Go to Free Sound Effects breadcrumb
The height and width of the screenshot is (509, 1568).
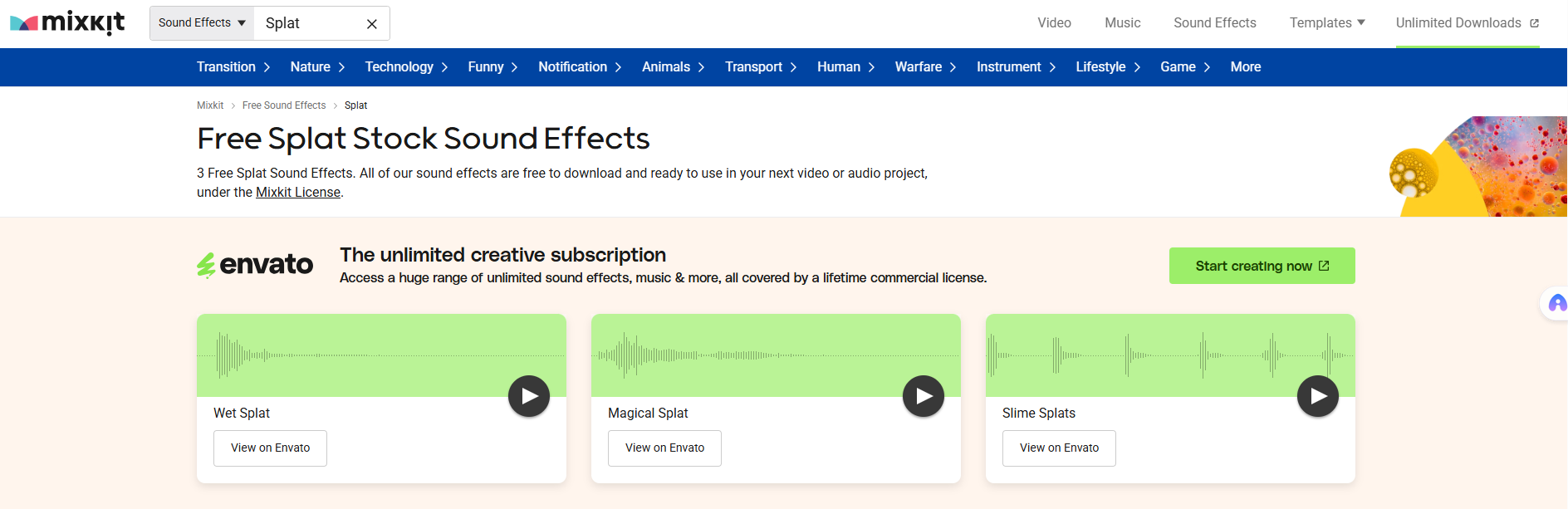(284, 105)
